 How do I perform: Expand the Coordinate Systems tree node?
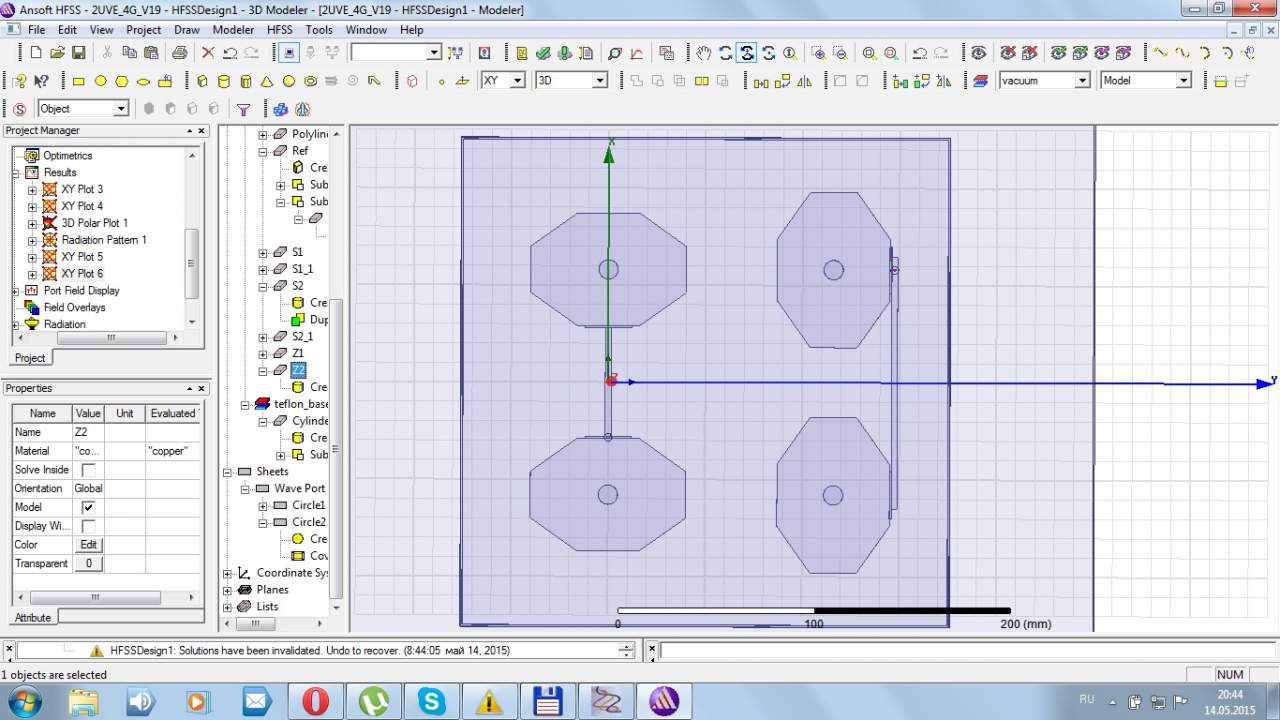[x=228, y=574]
